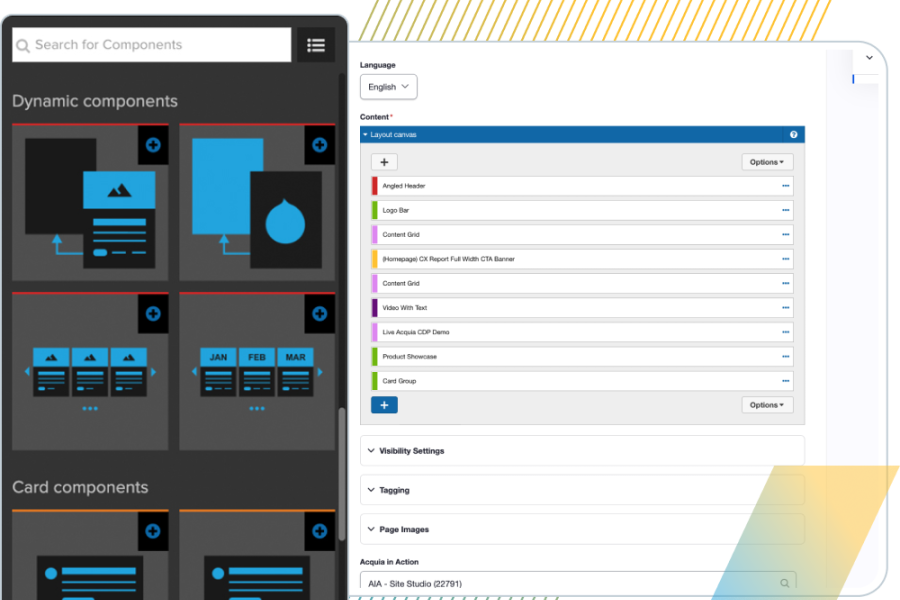Click the blue plus button below Card Group
The image size is (900, 600).
[x=384, y=405]
